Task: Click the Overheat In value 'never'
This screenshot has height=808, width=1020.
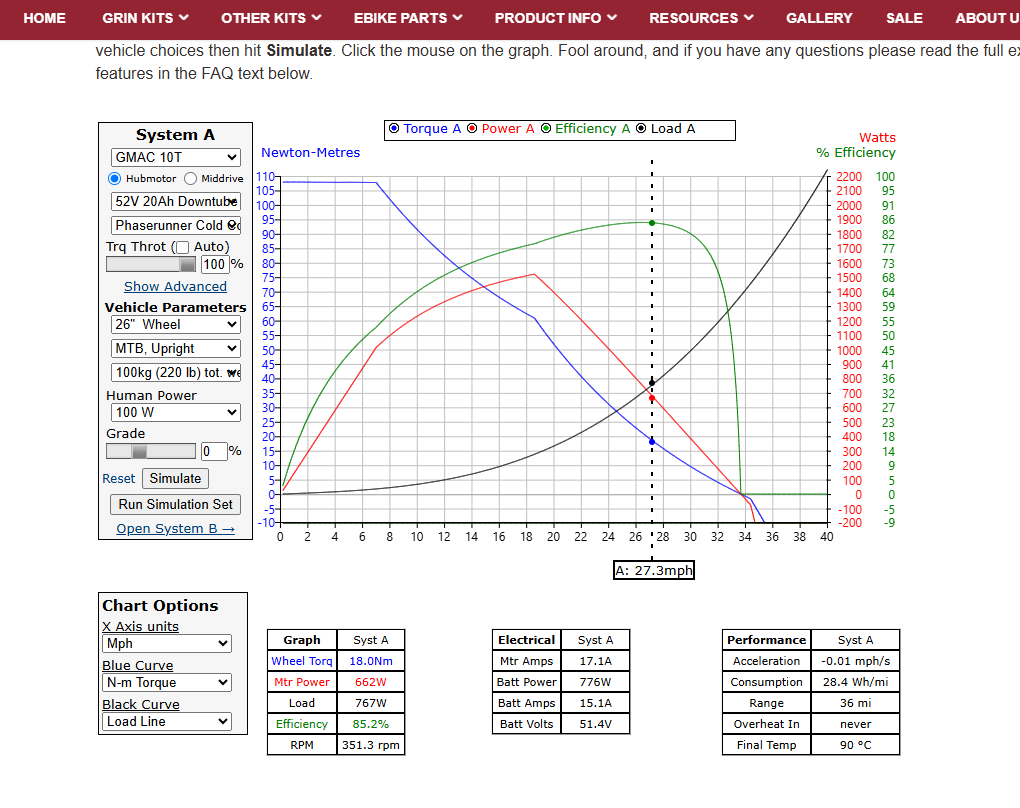Action: tap(855, 724)
